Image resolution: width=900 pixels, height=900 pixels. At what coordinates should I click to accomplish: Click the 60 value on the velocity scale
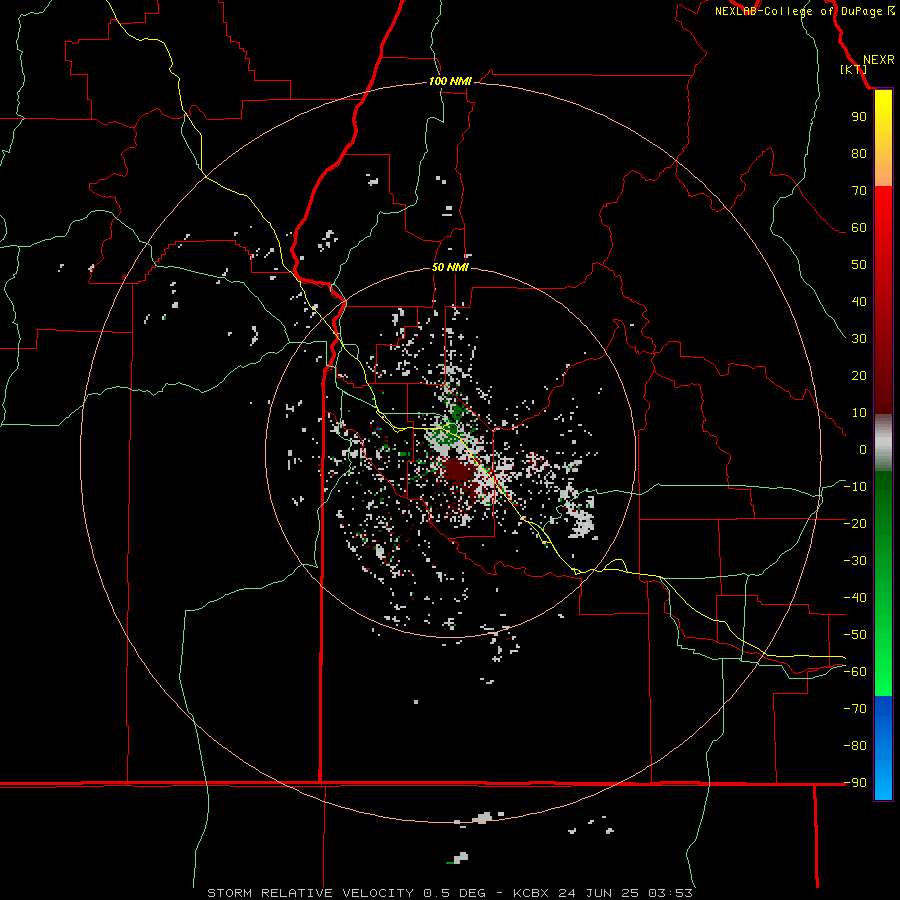(x=859, y=227)
